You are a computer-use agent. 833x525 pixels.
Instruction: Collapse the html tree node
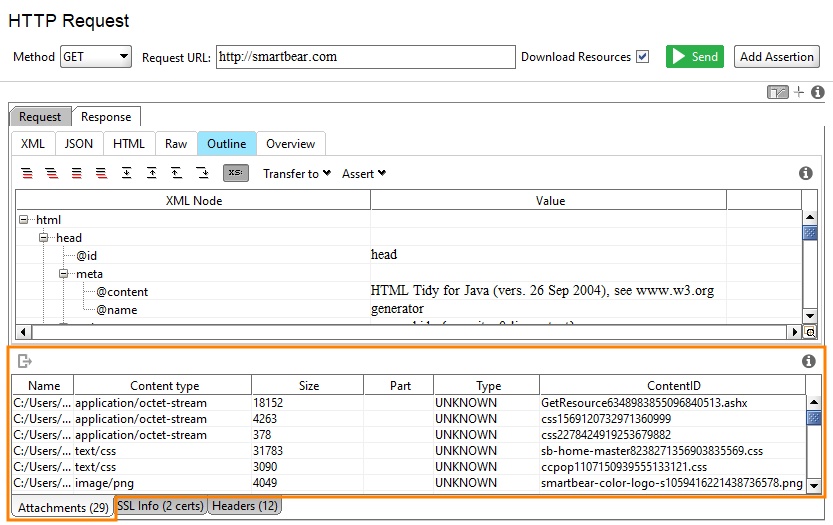tap(23, 219)
